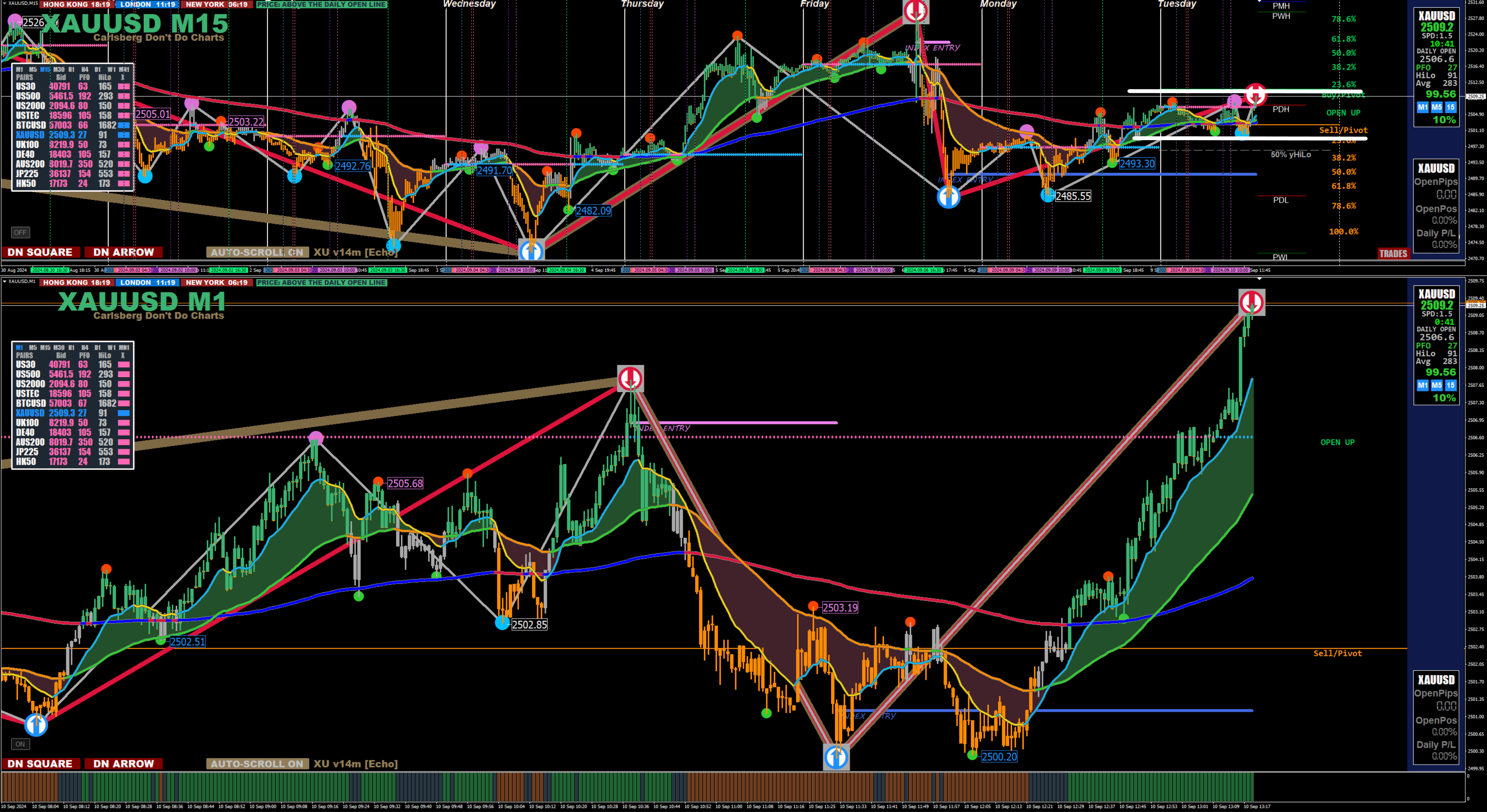Click blue up-arrow circle at M1 chart lower-left
Viewport: 1487px width, 812px height.
[x=36, y=724]
